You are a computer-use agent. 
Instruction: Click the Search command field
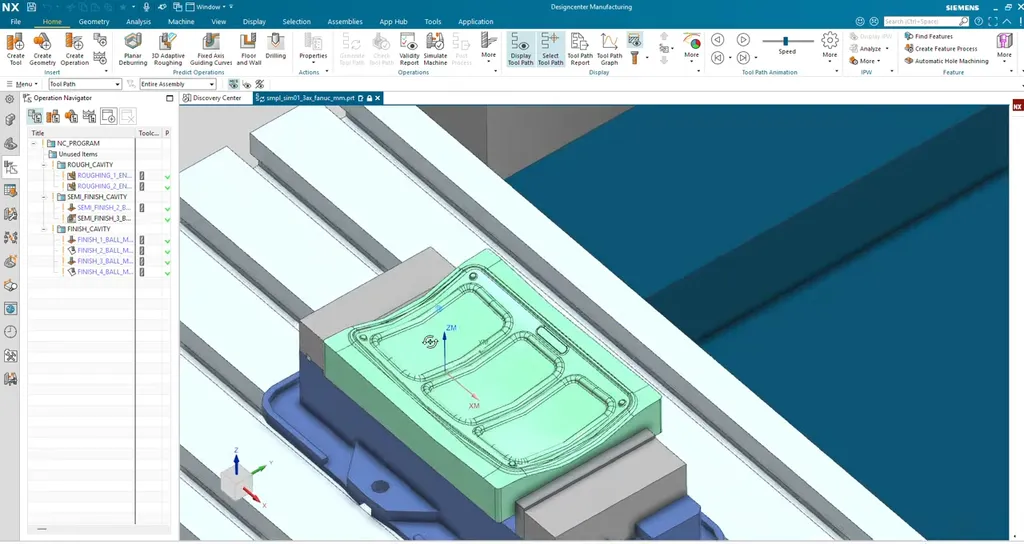[926, 22]
